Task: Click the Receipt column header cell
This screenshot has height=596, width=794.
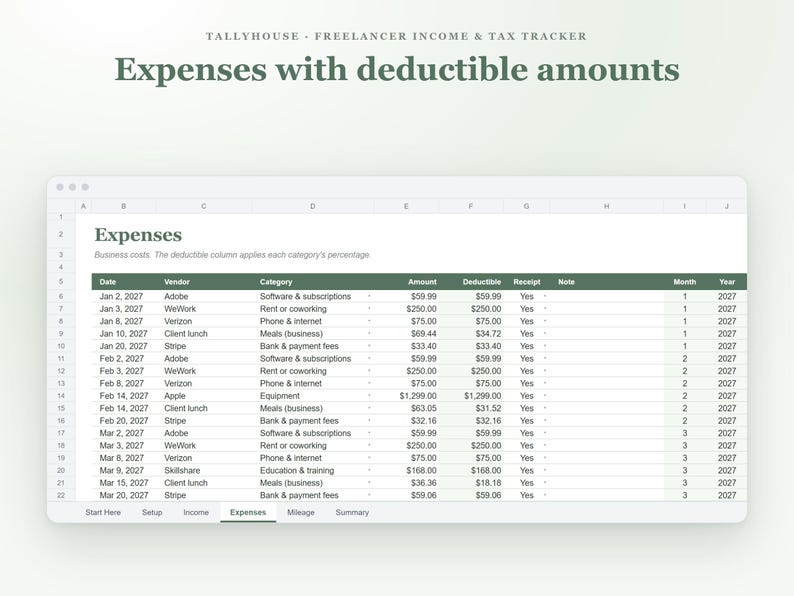Action: coord(527,282)
